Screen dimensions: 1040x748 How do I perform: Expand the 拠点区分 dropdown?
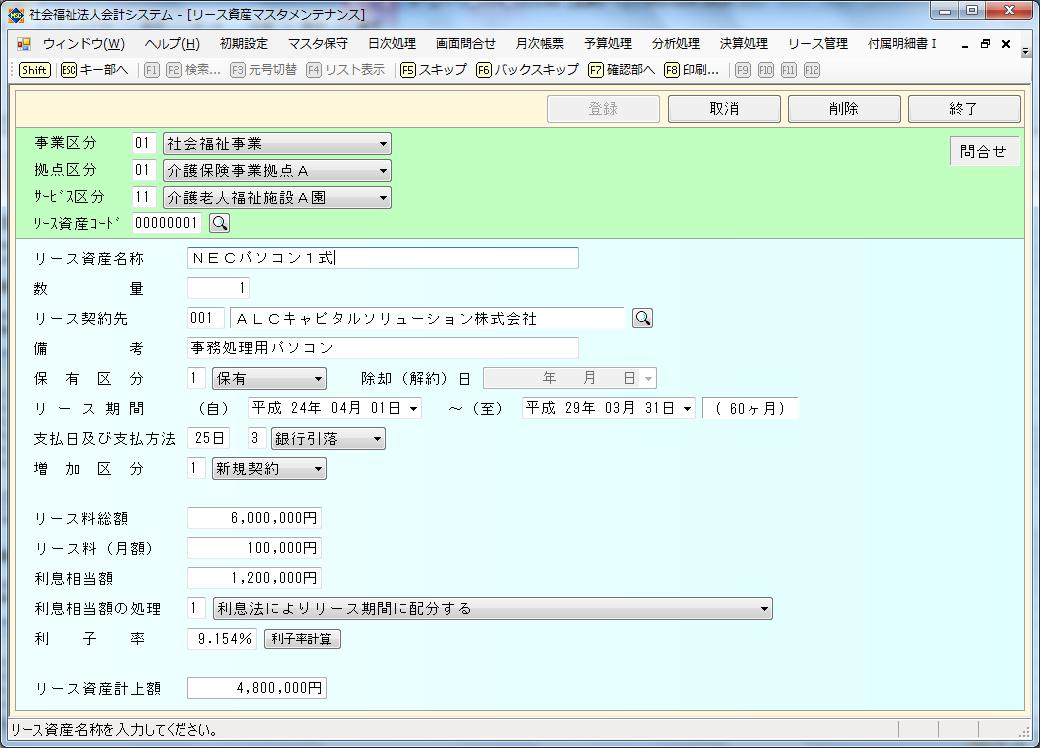pyautogui.click(x=383, y=171)
